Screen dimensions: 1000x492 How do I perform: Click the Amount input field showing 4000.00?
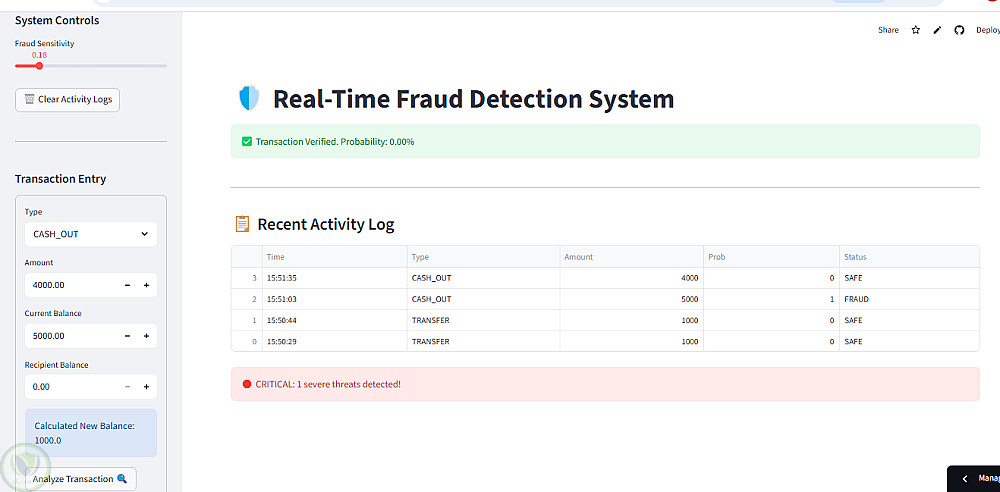tap(71, 285)
